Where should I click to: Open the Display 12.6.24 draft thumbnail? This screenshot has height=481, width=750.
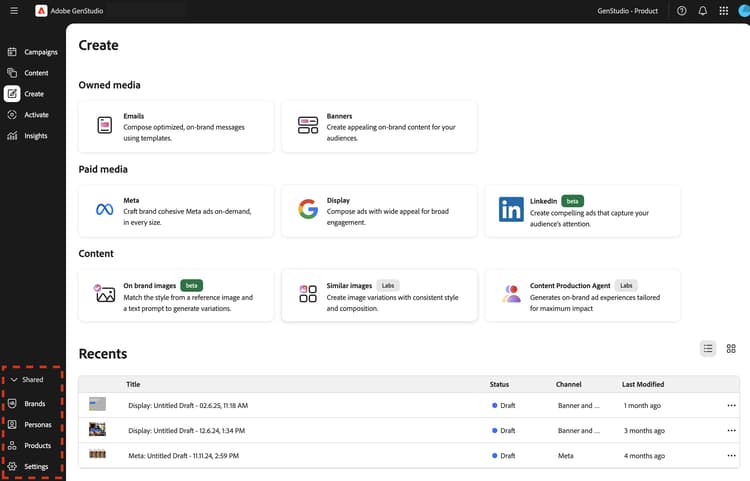click(x=97, y=429)
